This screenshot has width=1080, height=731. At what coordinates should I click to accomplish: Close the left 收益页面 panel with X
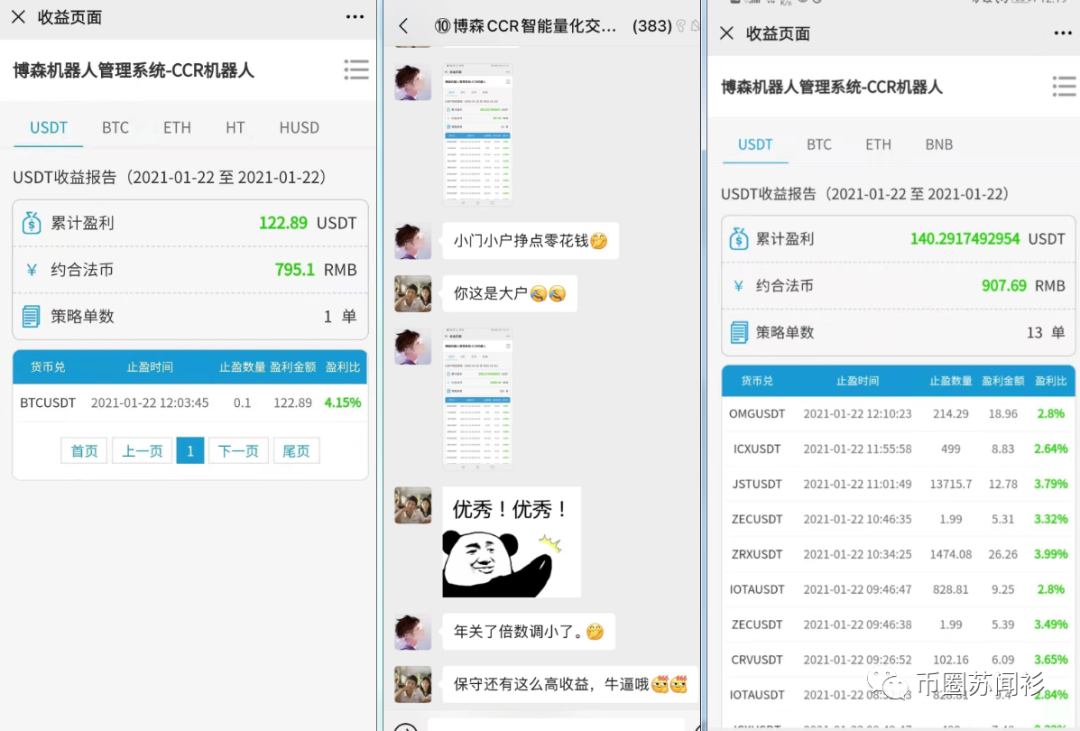(18, 17)
